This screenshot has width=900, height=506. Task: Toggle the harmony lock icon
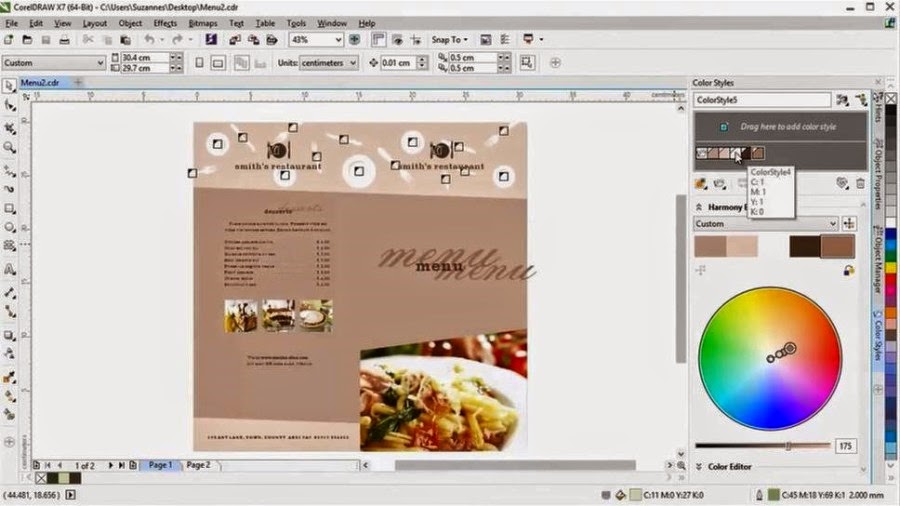pyautogui.click(x=848, y=270)
